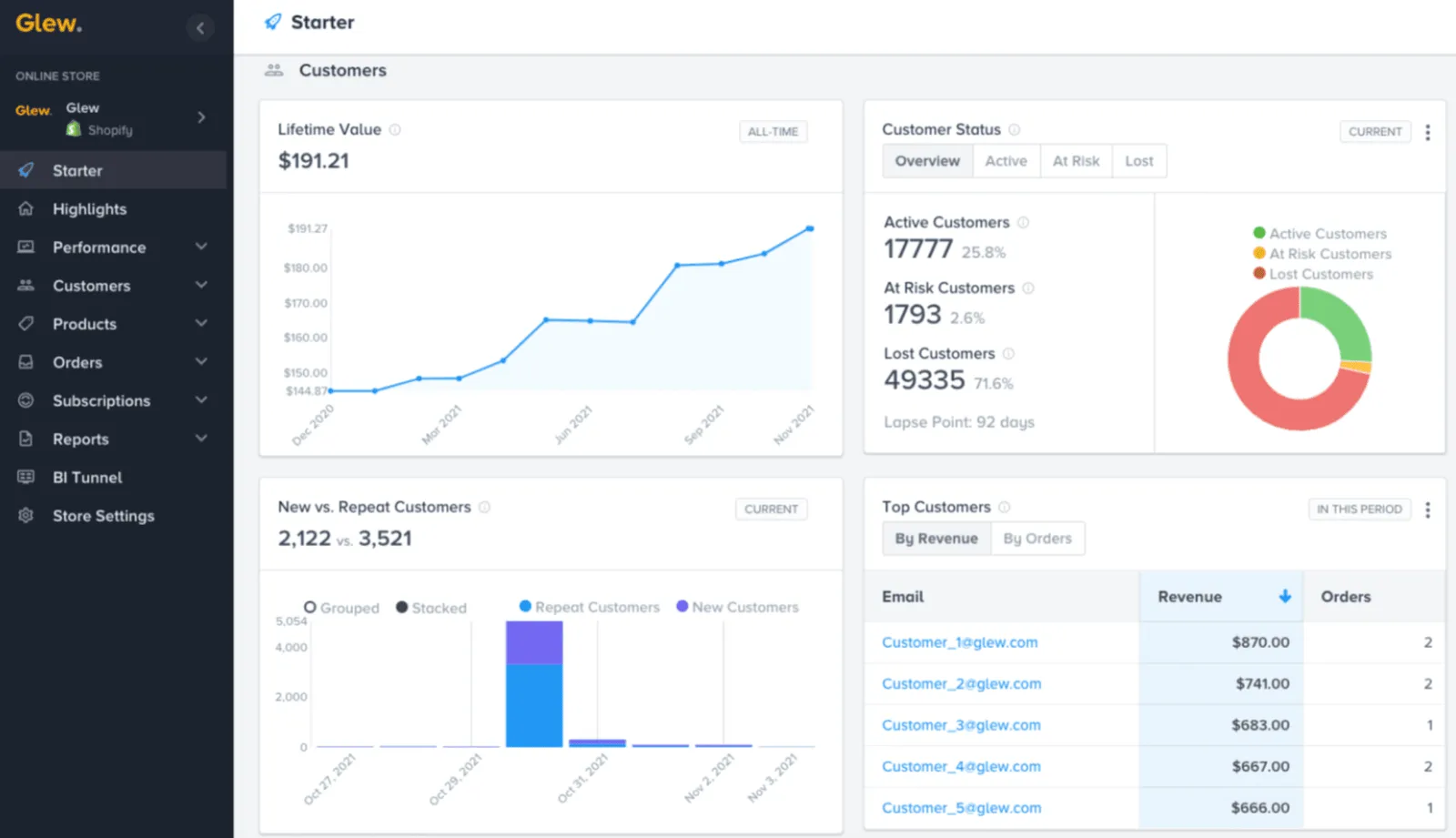Collapse the sidebar with the arrow button
This screenshot has width=1456, height=838.
click(200, 28)
